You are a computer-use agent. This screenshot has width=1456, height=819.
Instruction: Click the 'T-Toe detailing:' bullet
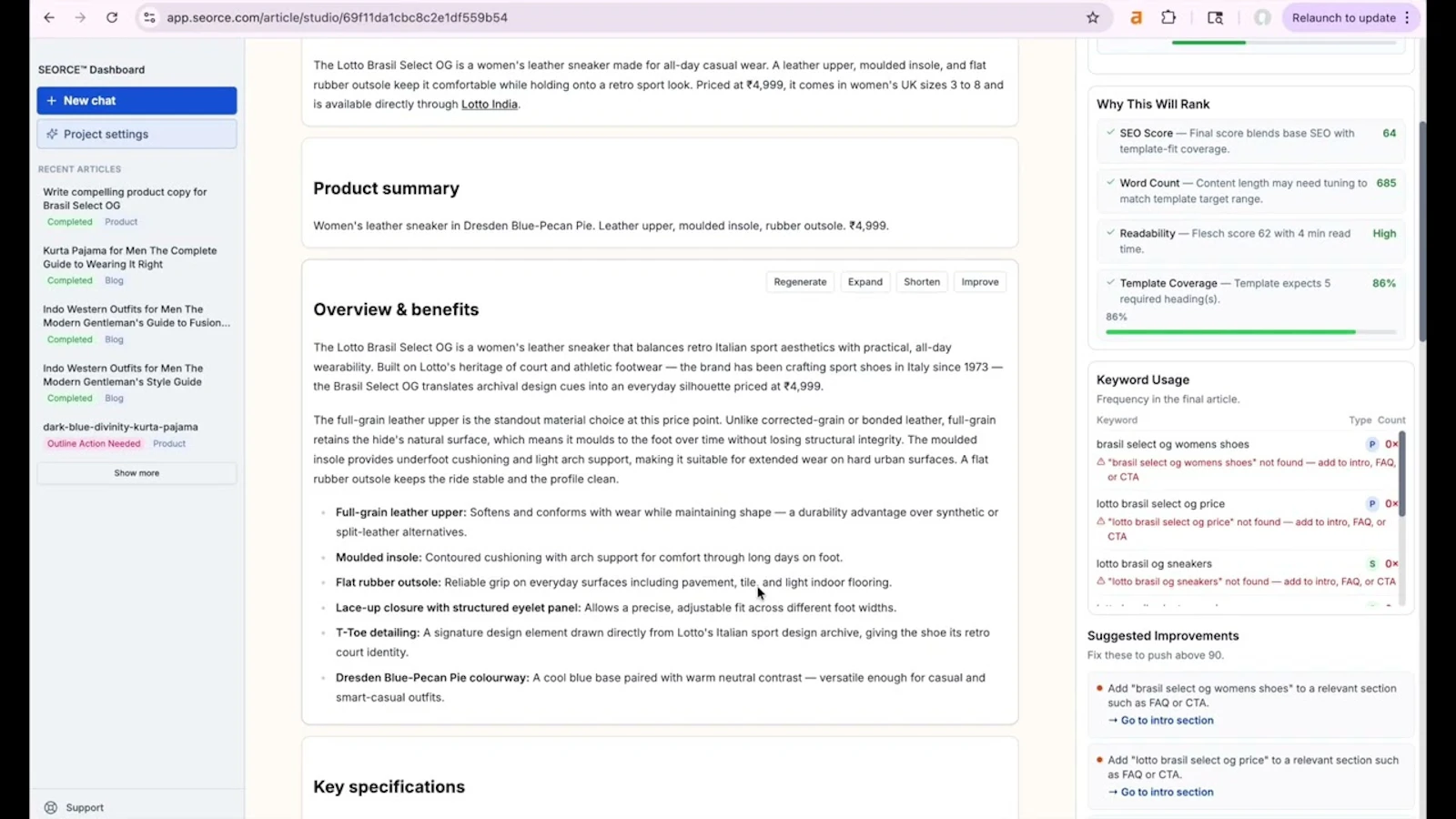378,632
